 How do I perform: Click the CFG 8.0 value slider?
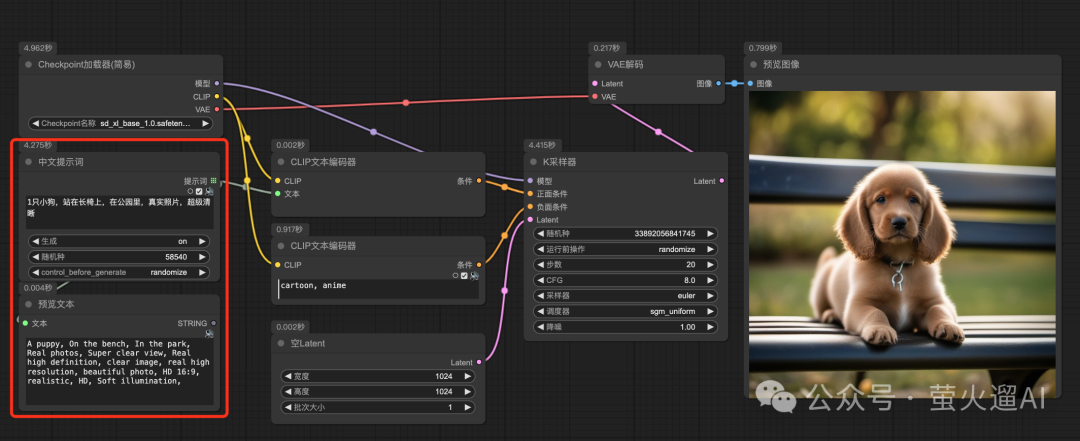pyautogui.click(x=625, y=280)
